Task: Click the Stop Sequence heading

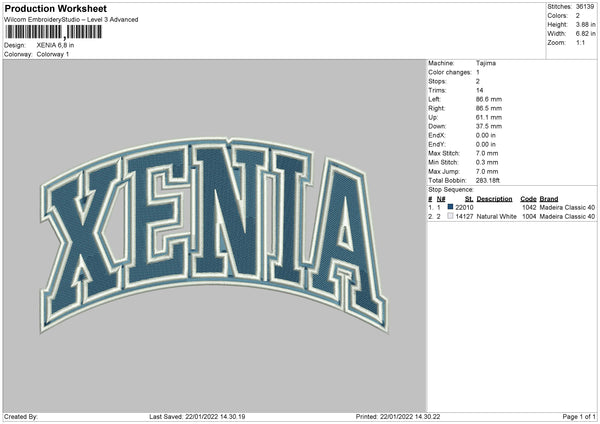Action: (451, 190)
